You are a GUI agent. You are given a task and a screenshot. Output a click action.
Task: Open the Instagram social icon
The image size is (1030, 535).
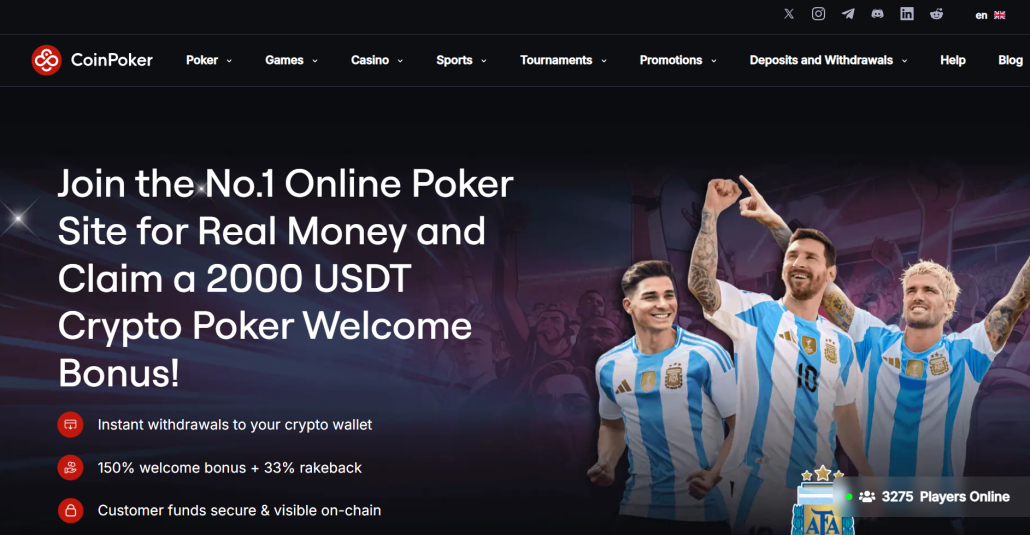coord(818,14)
